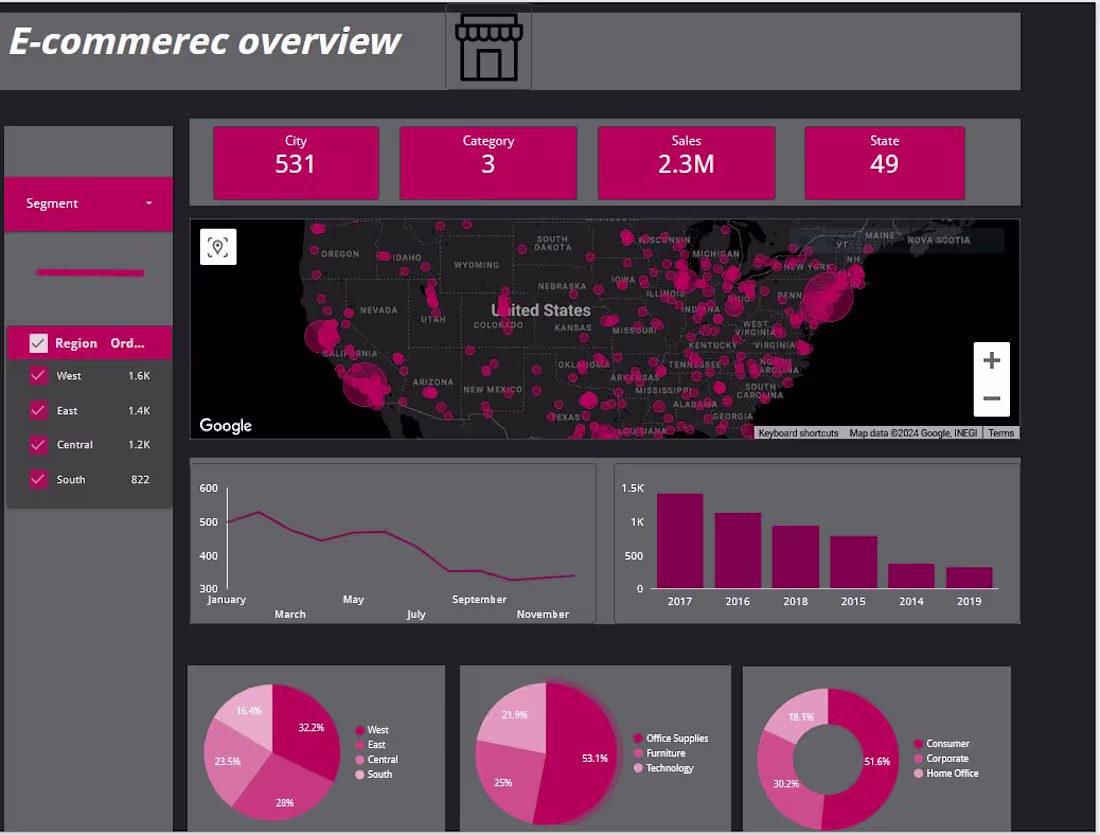Click the location pin icon on the map
Viewport: 1100px width, 835px height.
point(218,246)
